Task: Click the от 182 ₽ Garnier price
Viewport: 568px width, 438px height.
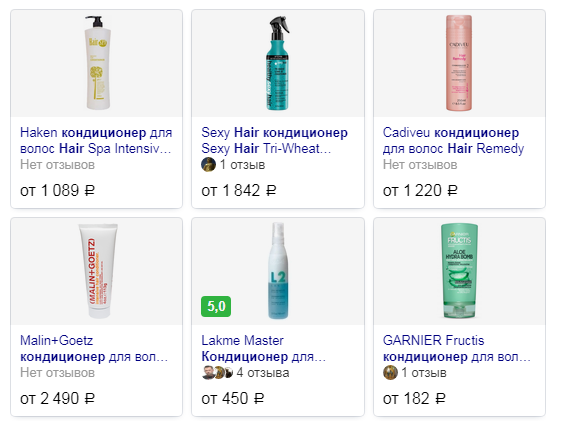Action: pyautogui.click(x=414, y=399)
